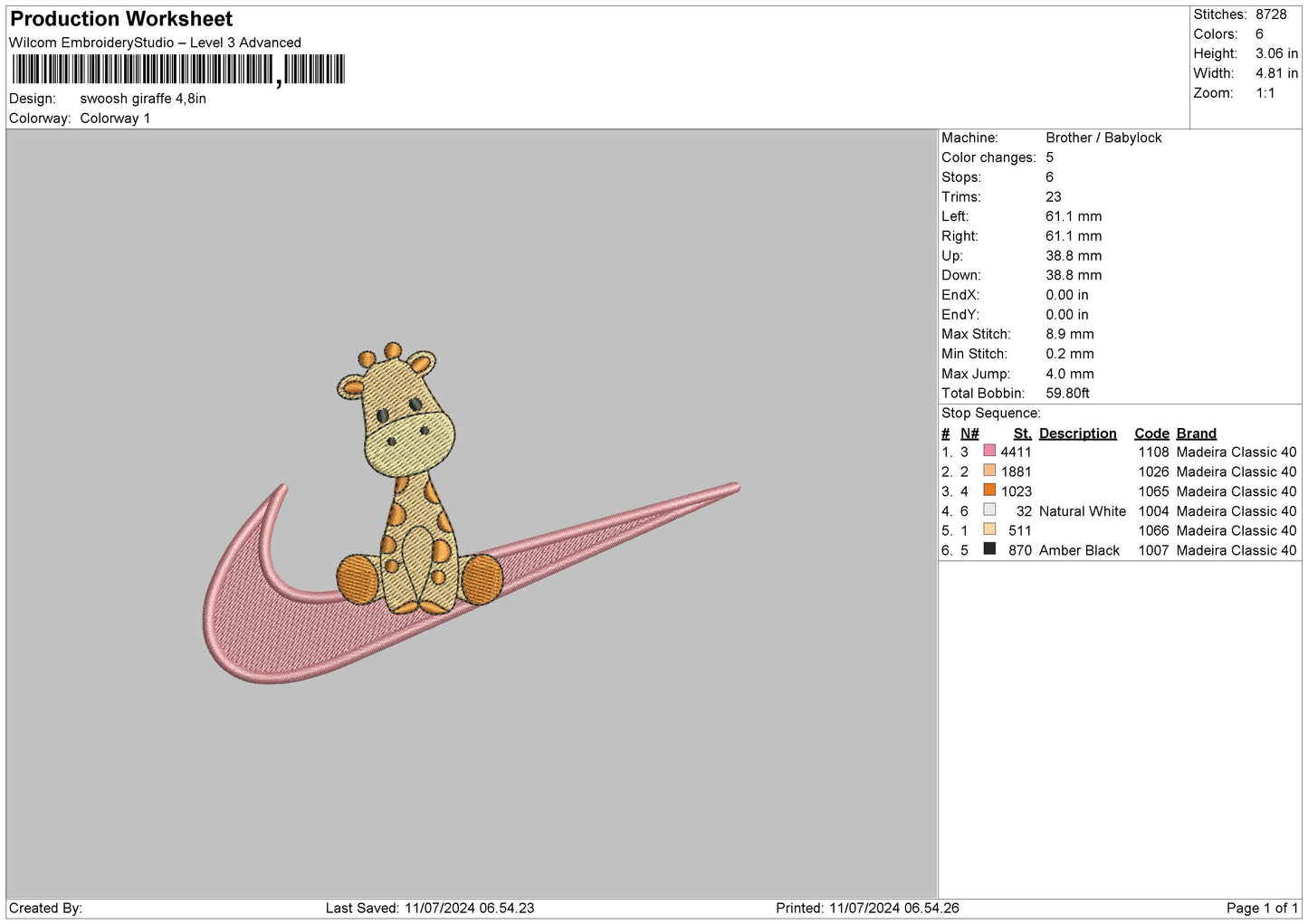Click the Amber Black color swatch
The width and height of the screenshot is (1308, 924).
tap(989, 548)
